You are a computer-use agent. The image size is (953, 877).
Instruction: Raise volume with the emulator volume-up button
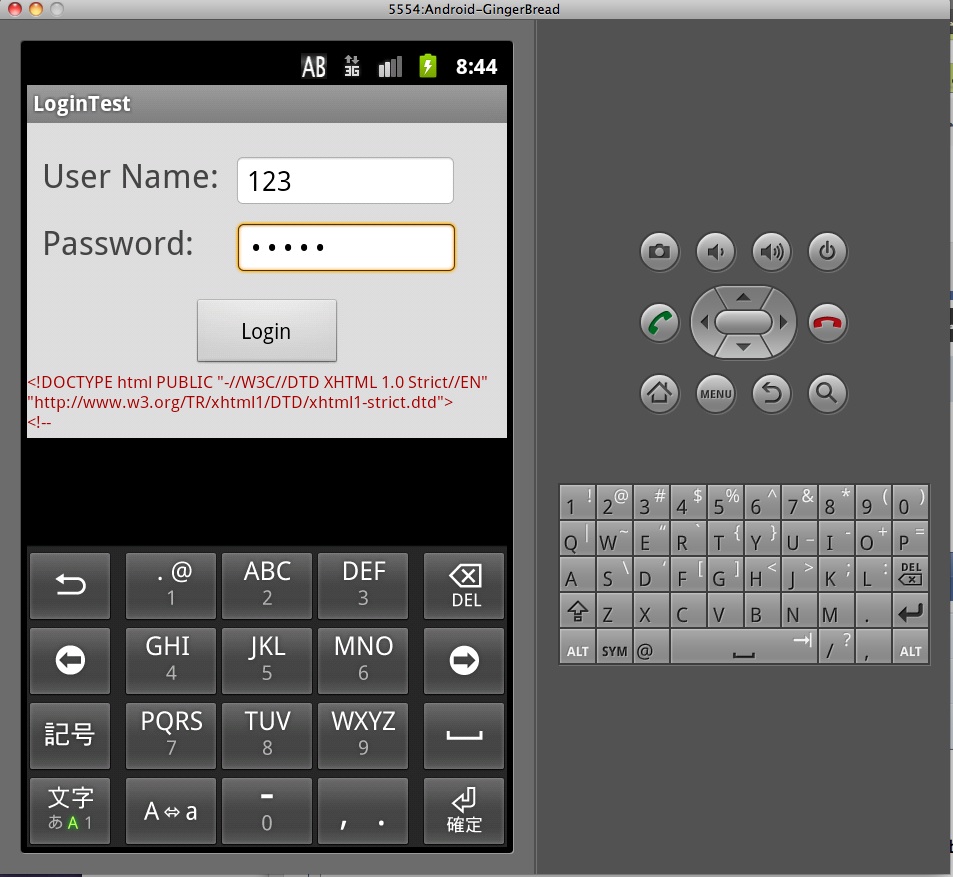(771, 251)
